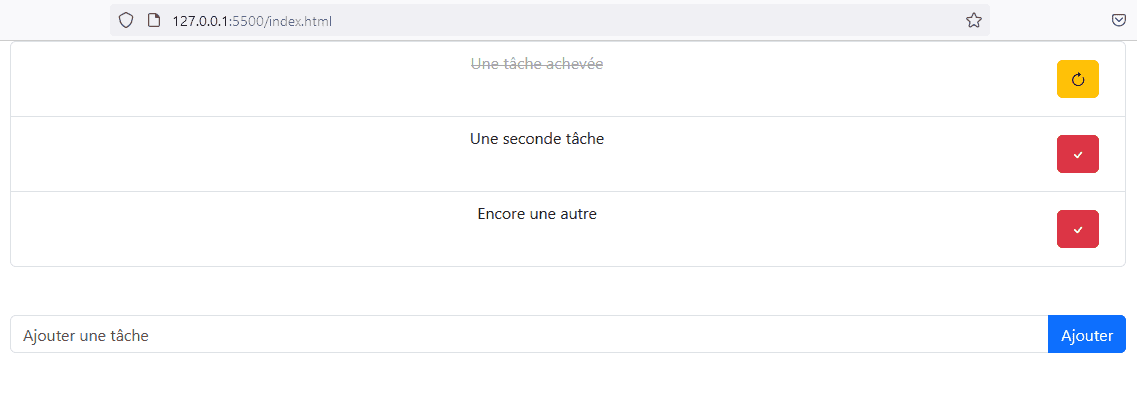1137x409 pixels.
Task: Click blank space in "Une seconde tâche" row
Action: pyautogui.click(x=239, y=154)
